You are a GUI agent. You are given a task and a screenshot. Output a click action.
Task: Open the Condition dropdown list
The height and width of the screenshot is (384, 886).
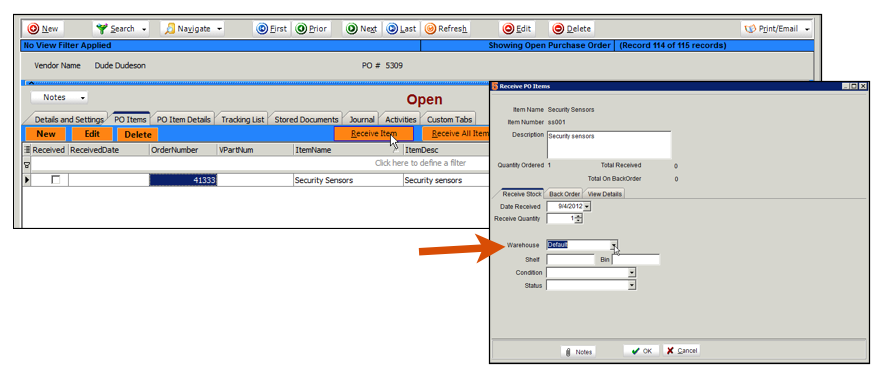coord(632,273)
